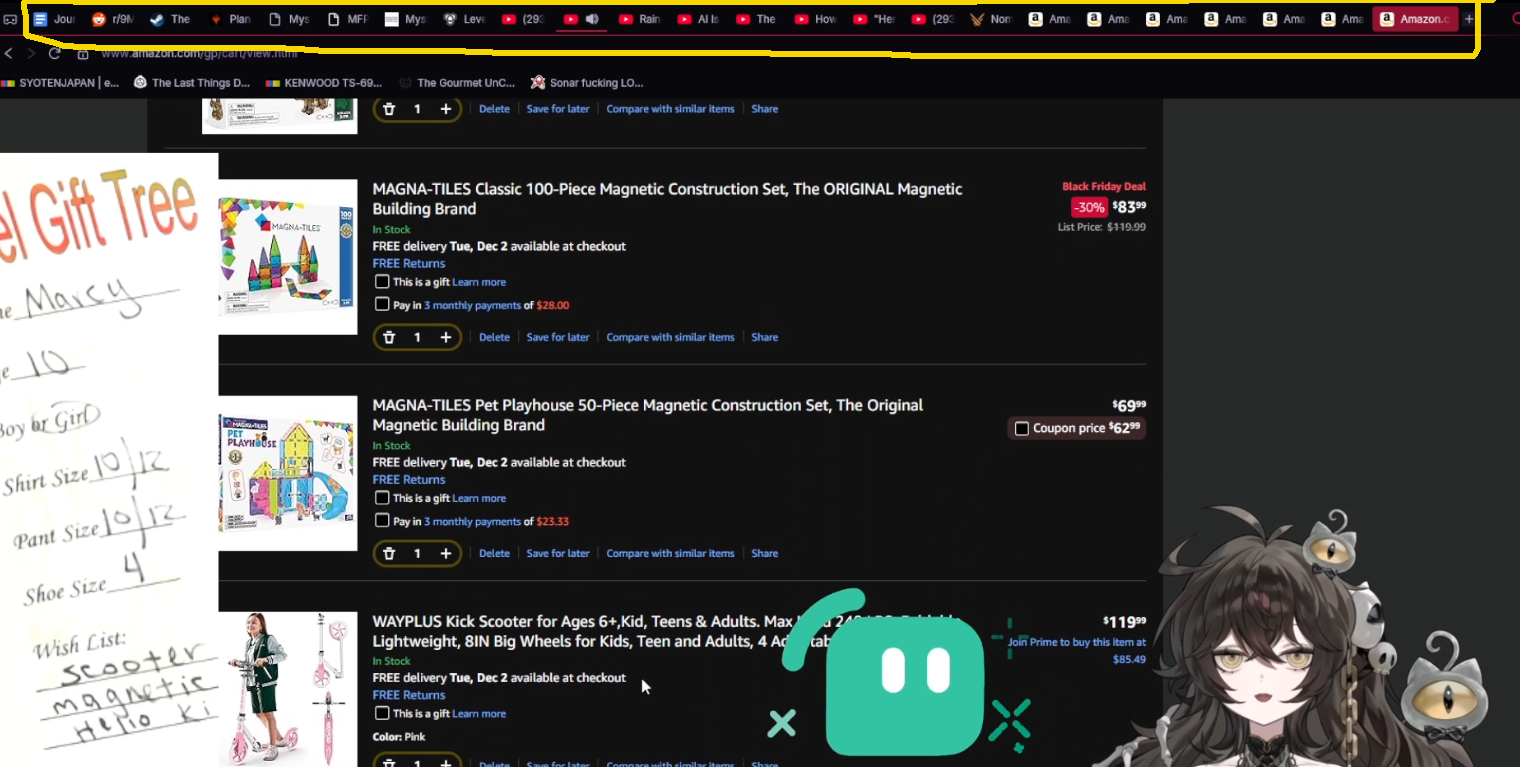The height and width of the screenshot is (767, 1520).
Task: Reload the Amazon cart page
Action: 54,53
